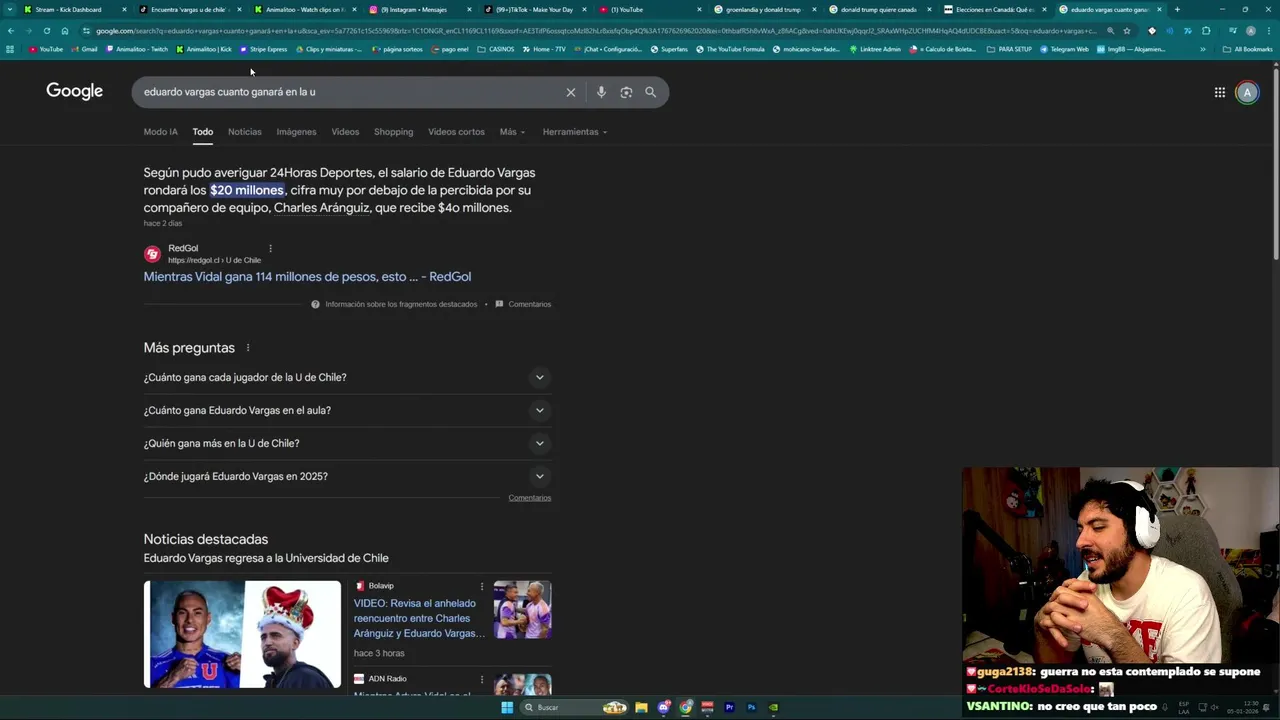1280x720 pixels.
Task: Reload the page in Chrome
Action: (46, 31)
